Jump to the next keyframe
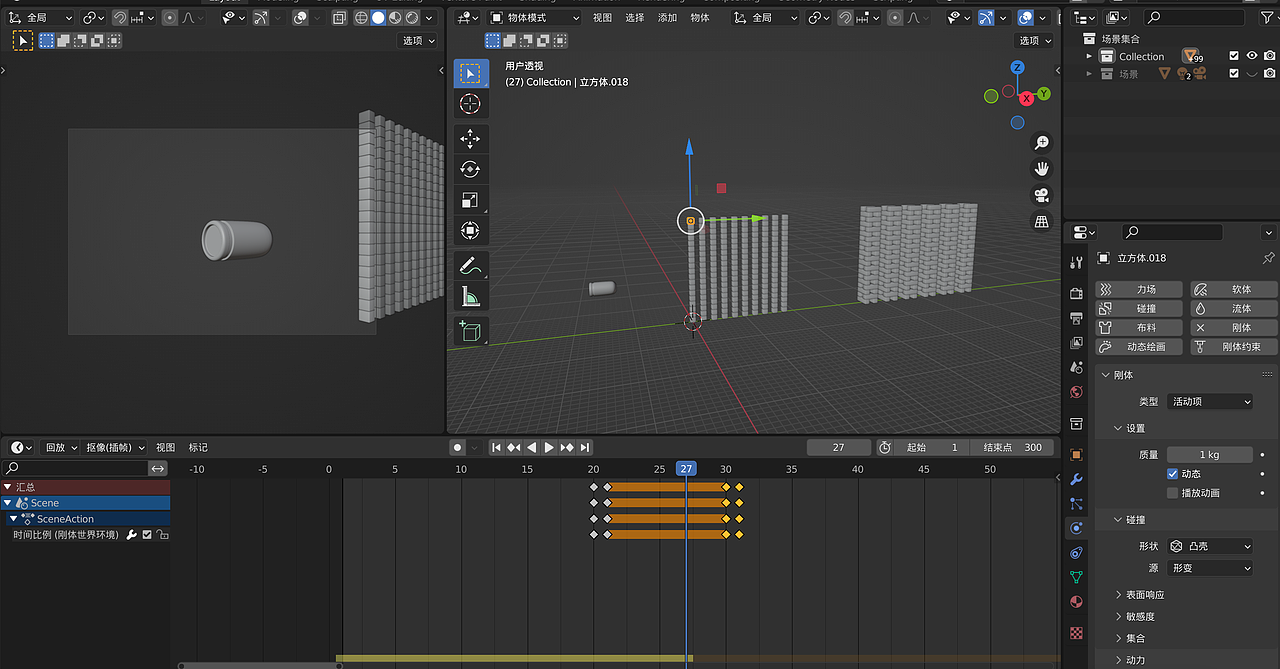1280x669 pixels. pos(567,447)
